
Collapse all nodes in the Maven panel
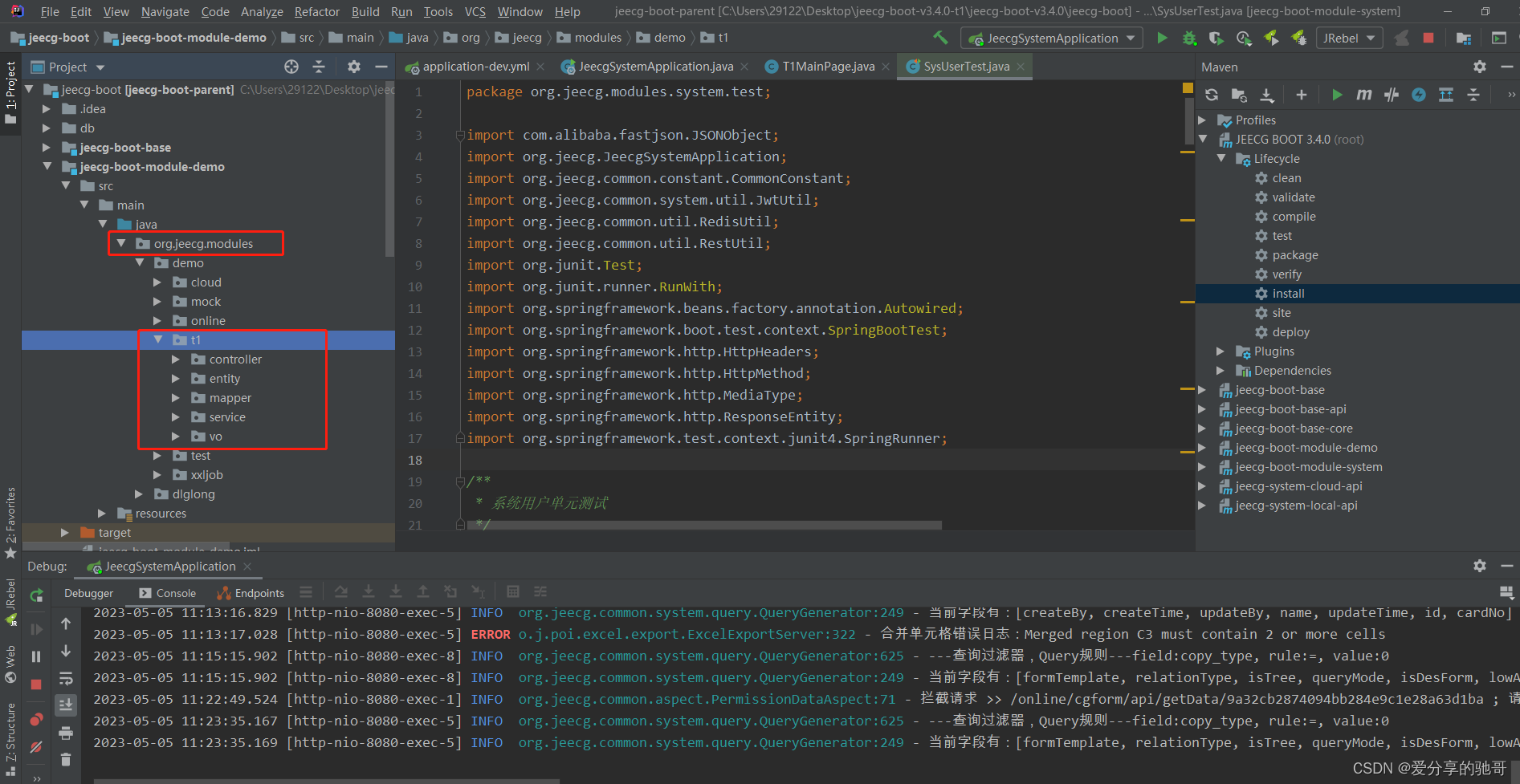pos(1473,95)
